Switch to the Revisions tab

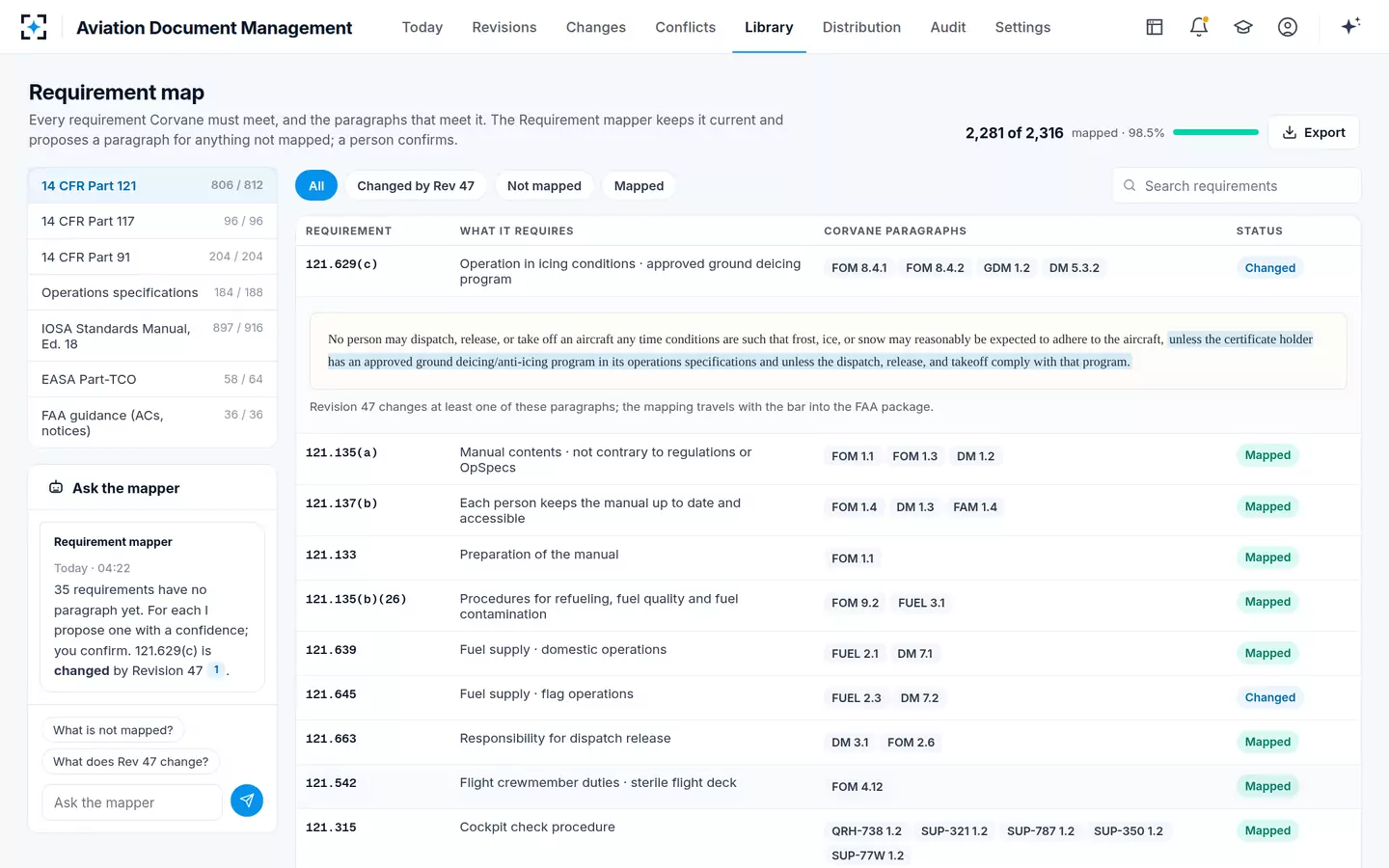pos(504,27)
